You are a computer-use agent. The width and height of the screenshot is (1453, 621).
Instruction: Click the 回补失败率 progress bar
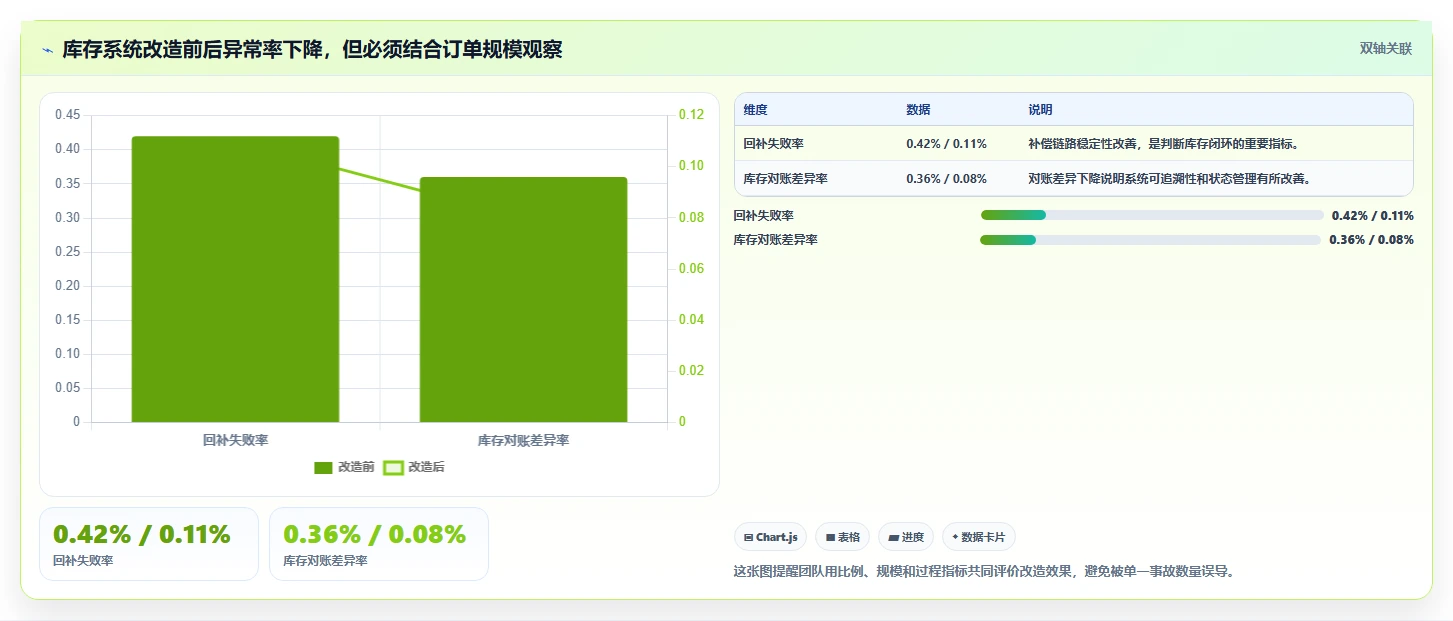click(x=1152, y=215)
